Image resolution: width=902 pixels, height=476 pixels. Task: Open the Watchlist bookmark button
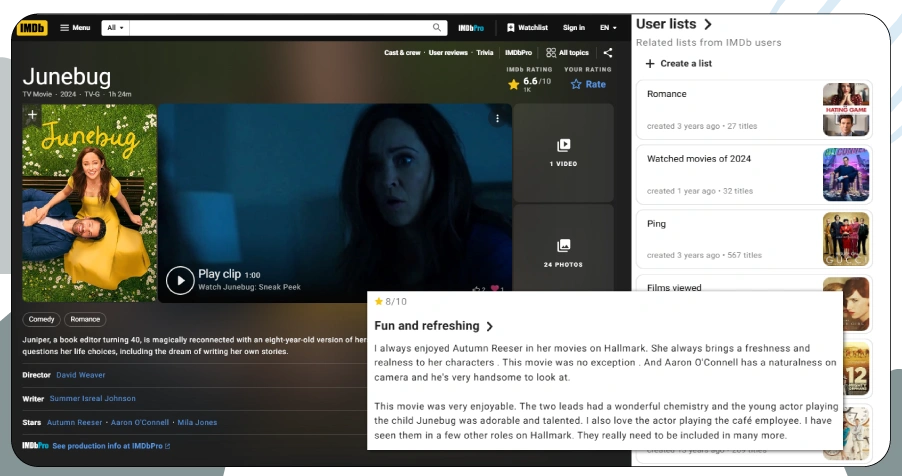(528, 28)
